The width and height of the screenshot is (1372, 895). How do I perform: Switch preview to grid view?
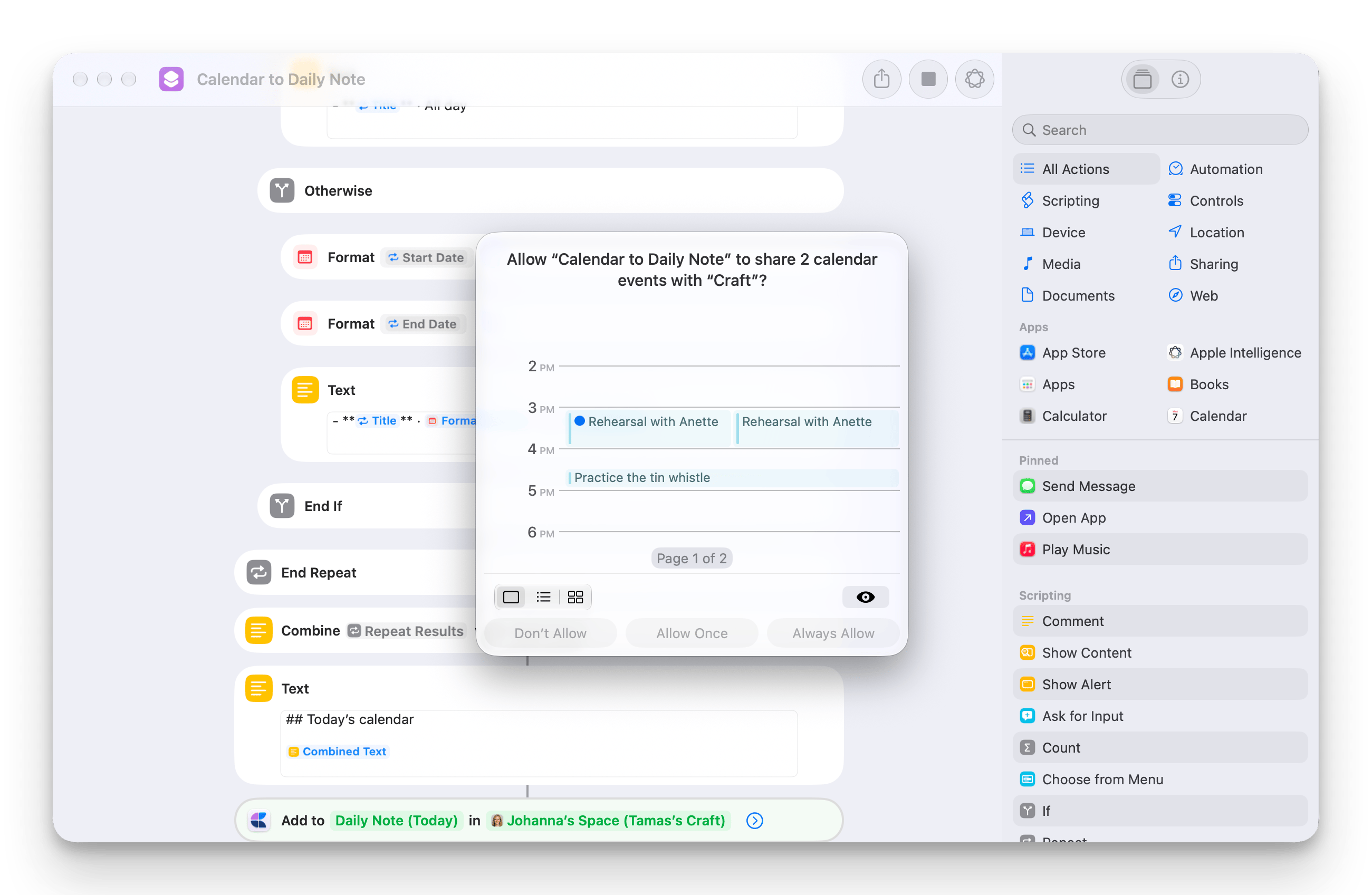(x=575, y=597)
